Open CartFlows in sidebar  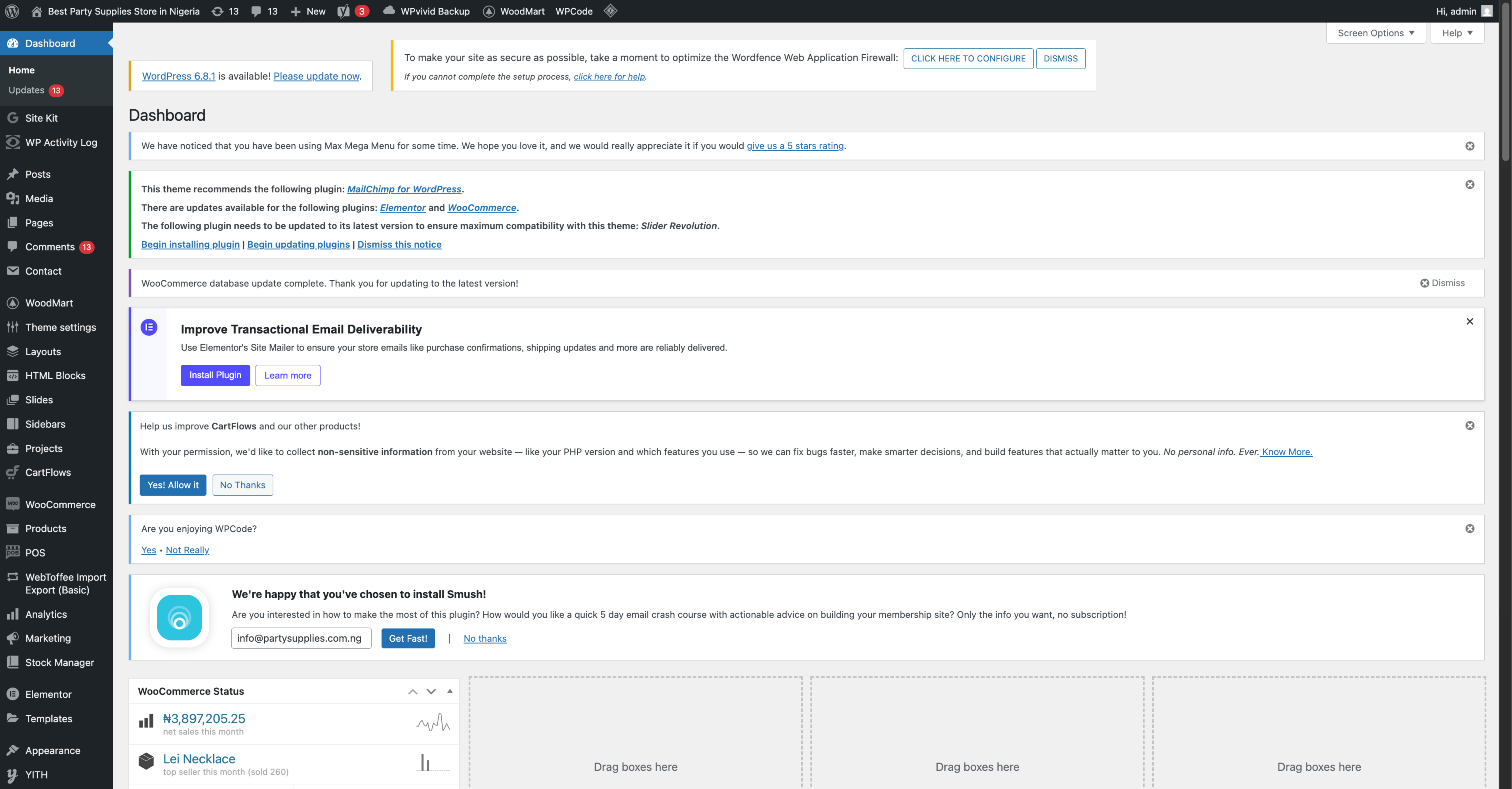point(56,473)
